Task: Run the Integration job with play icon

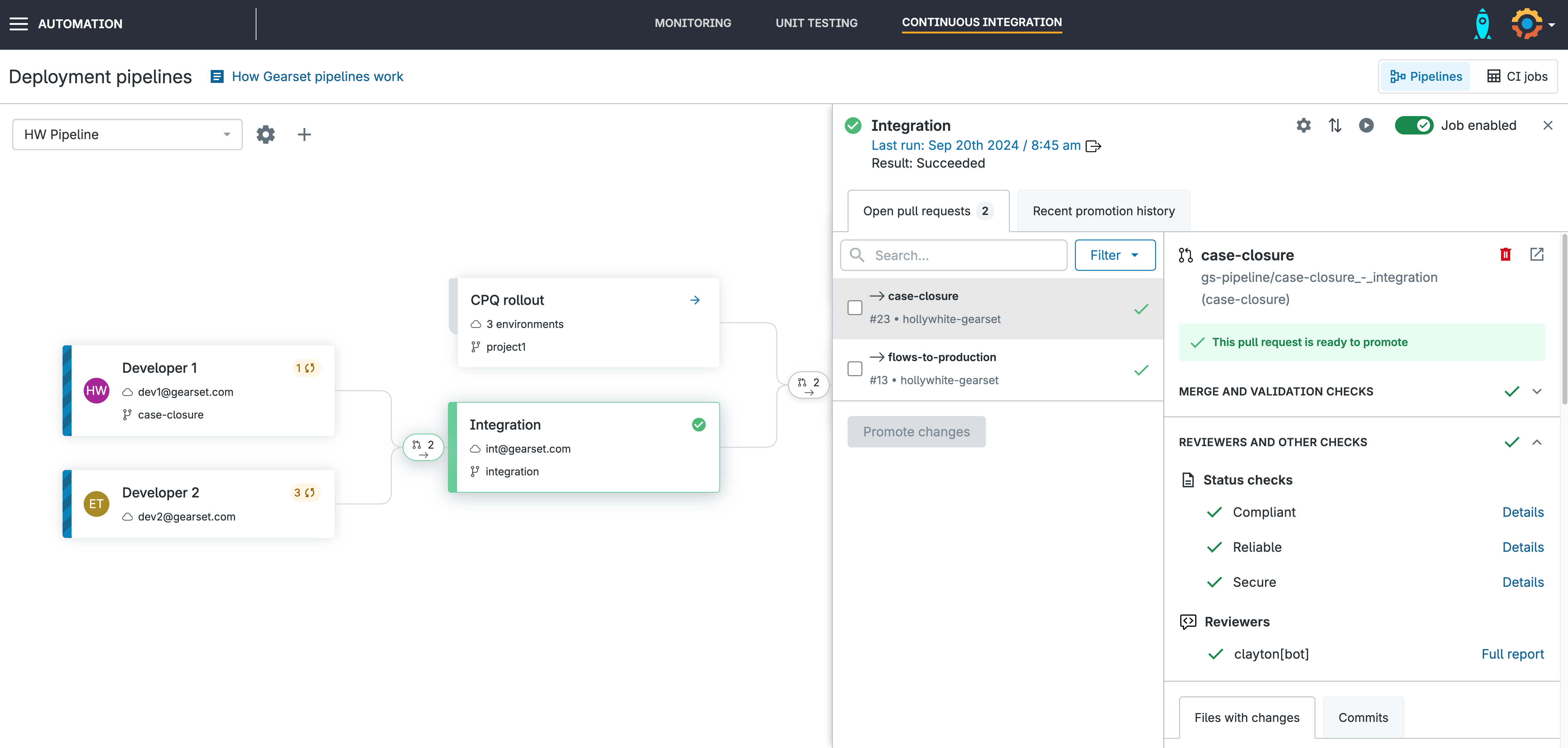Action: (x=1366, y=125)
